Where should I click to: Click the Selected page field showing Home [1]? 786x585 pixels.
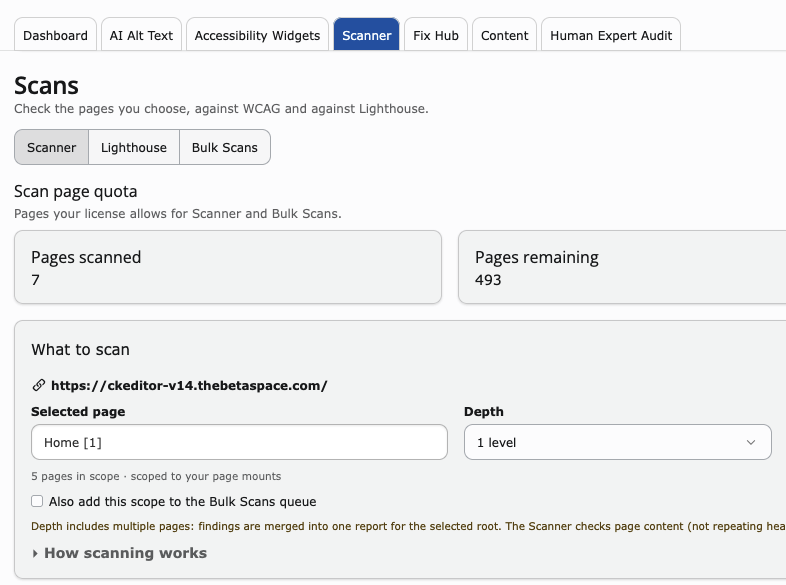coord(239,442)
